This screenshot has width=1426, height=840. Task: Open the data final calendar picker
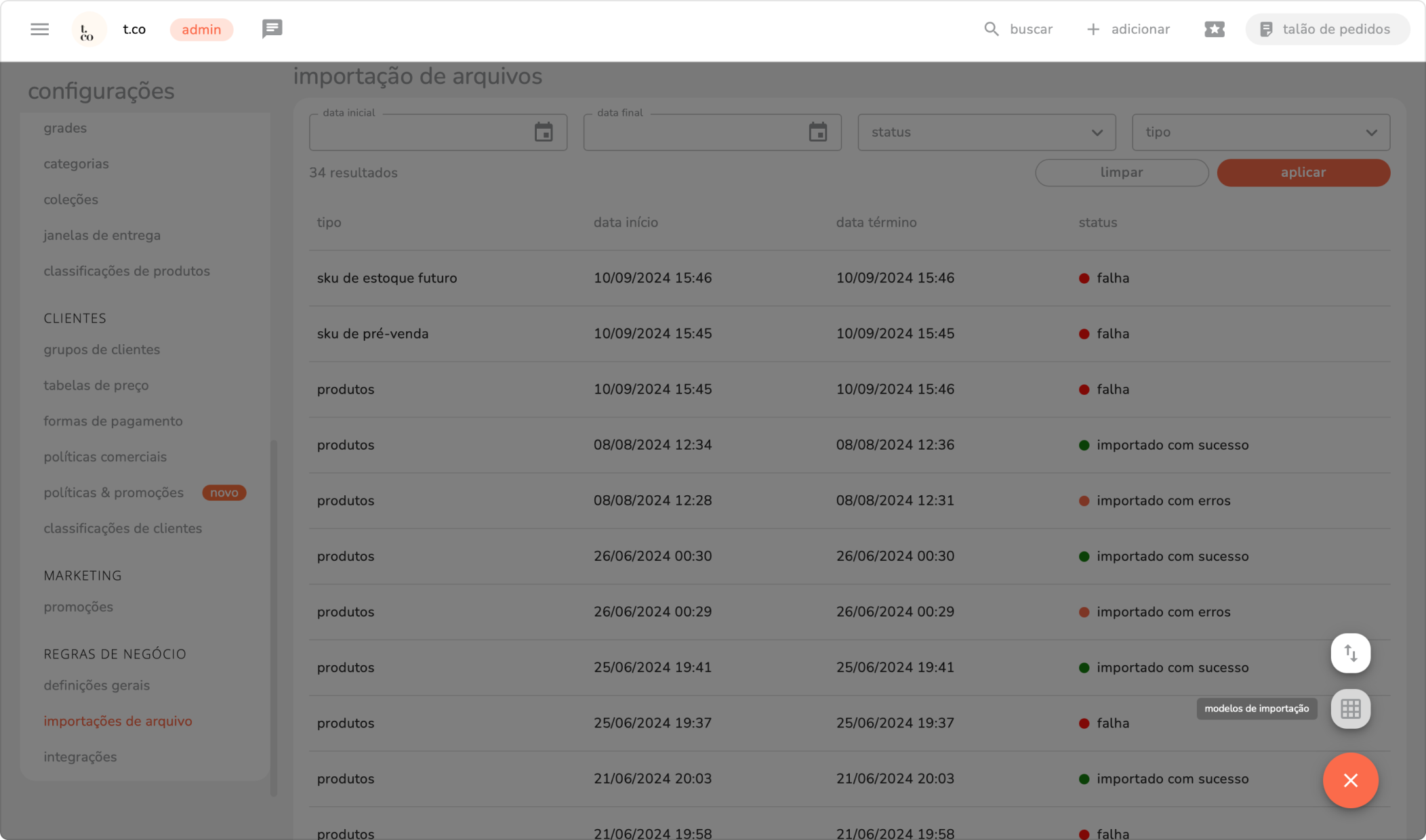point(818,132)
